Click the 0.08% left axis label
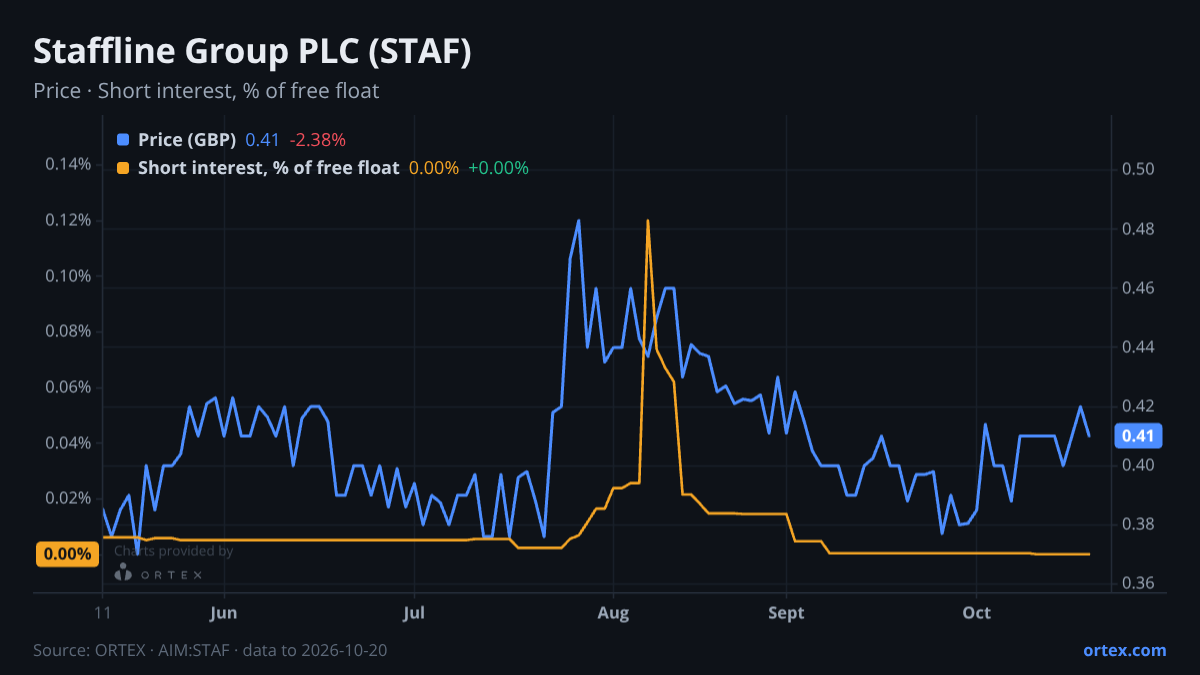Image resolution: width=1200 pixels, height=675 pixels. pyautogui.click(x=68, y=331)
